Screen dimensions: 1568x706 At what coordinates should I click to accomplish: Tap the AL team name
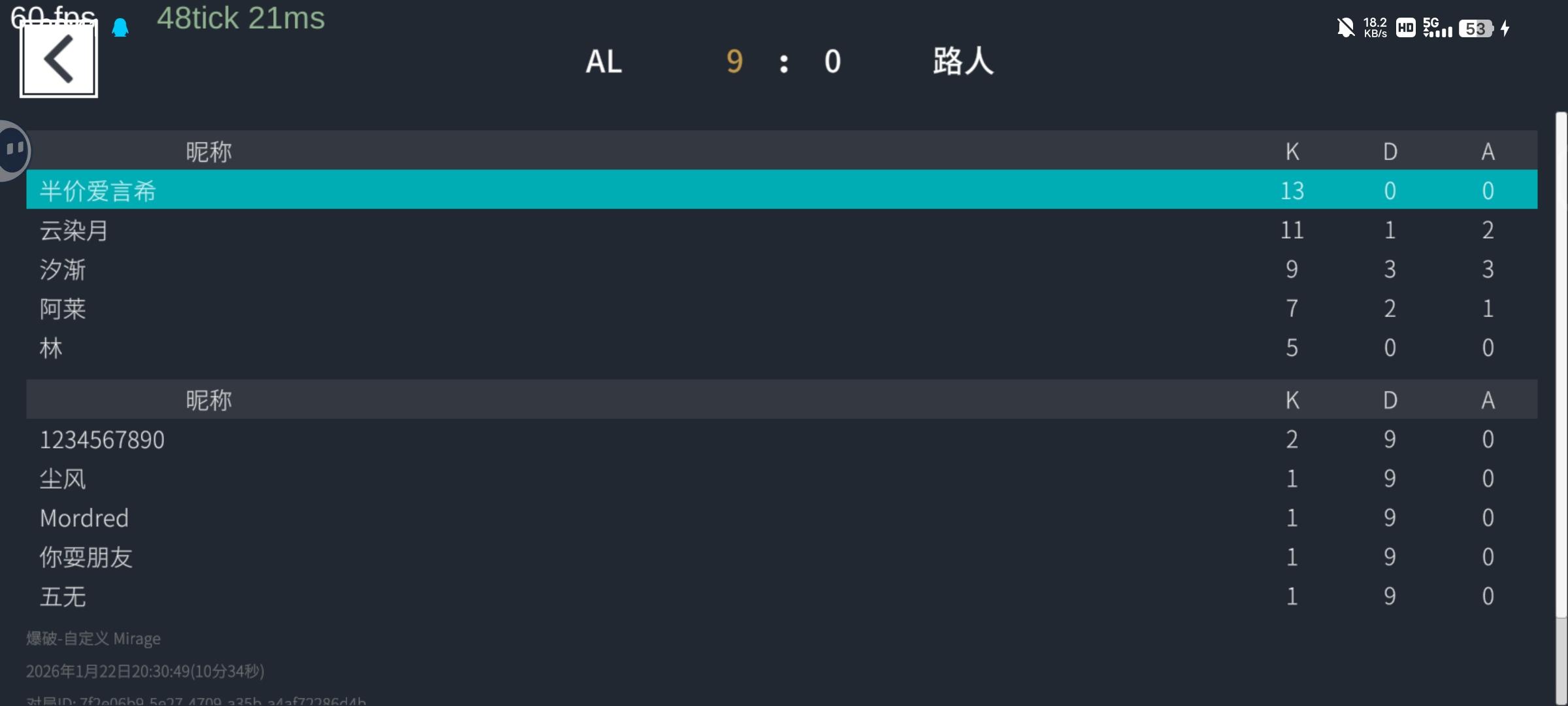point(603,62)
